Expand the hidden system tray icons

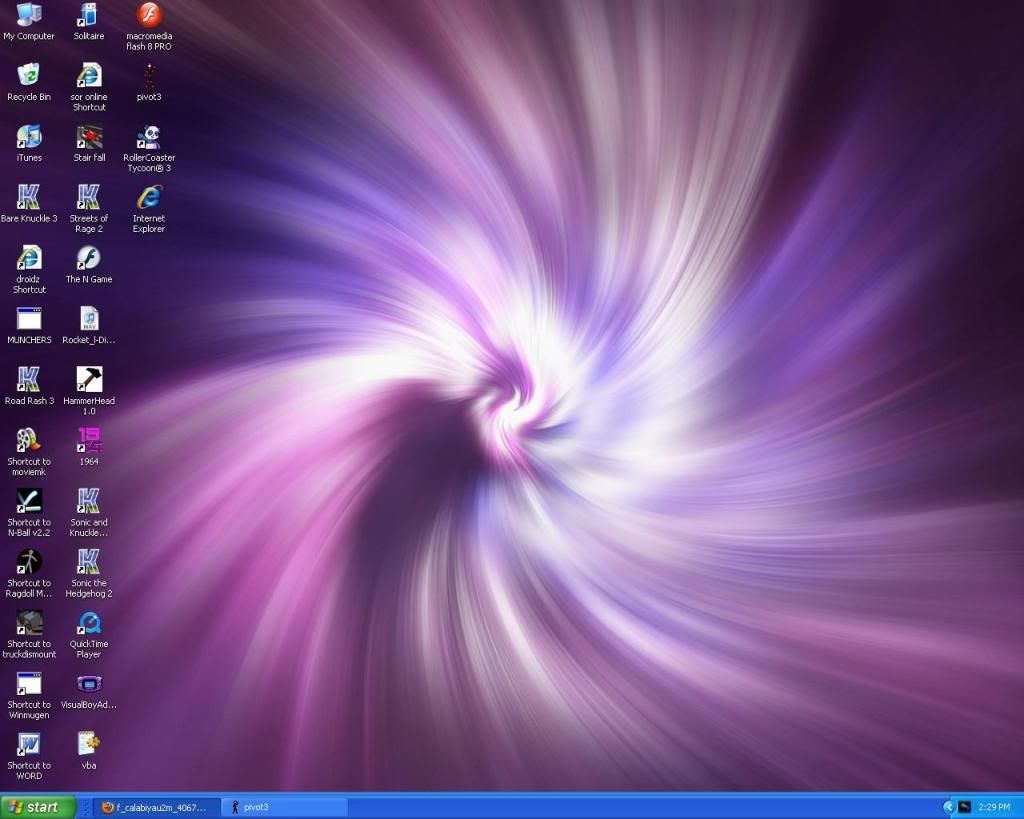pos(947,807)
